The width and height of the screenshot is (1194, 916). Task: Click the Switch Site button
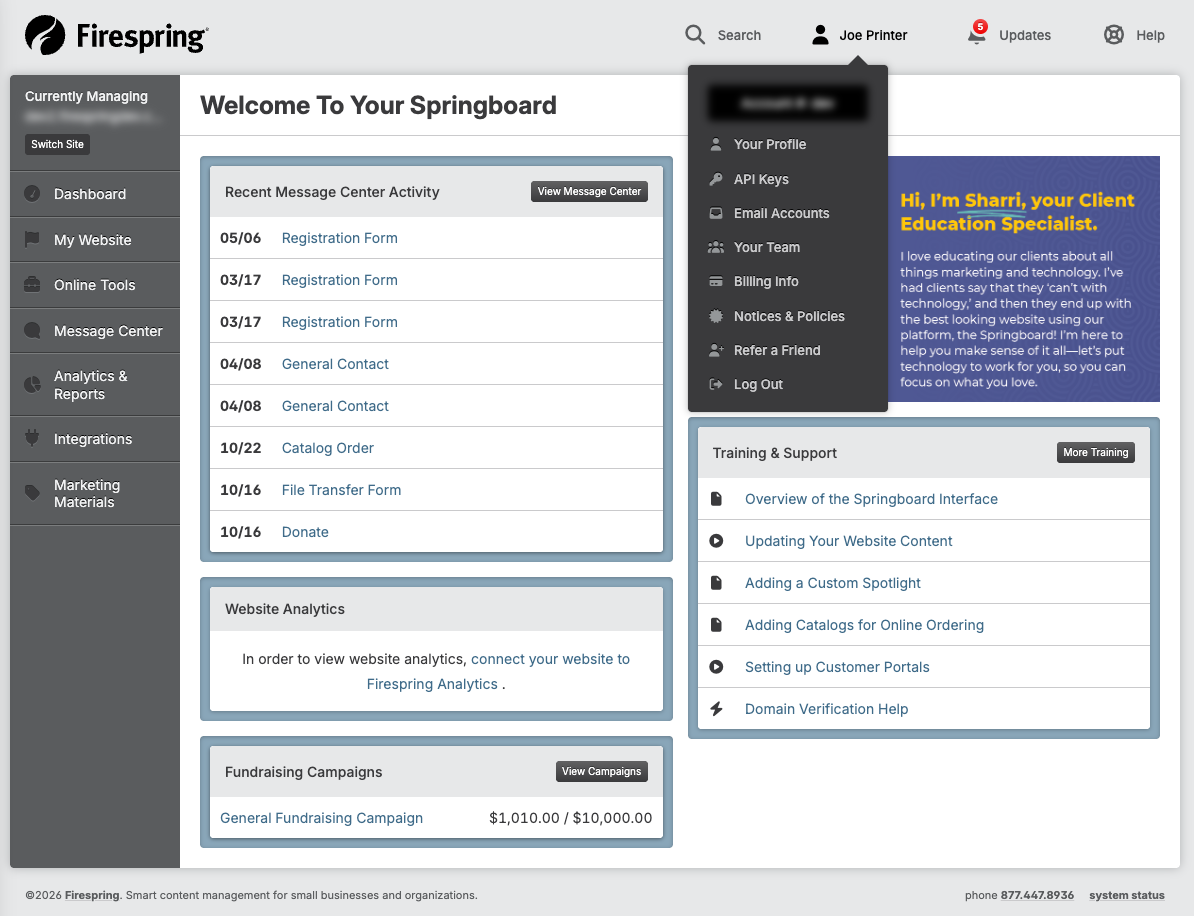point(57,144)
